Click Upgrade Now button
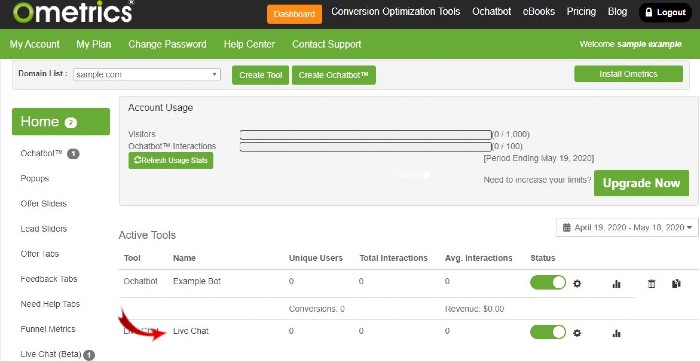Image resolution: width=700 pixels, height=361 pixels. [x=641, y=183]
